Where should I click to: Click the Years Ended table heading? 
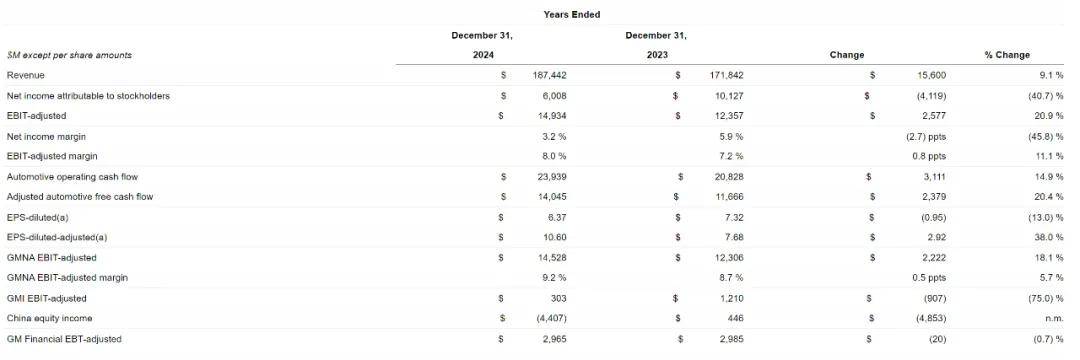click(570, 14)
